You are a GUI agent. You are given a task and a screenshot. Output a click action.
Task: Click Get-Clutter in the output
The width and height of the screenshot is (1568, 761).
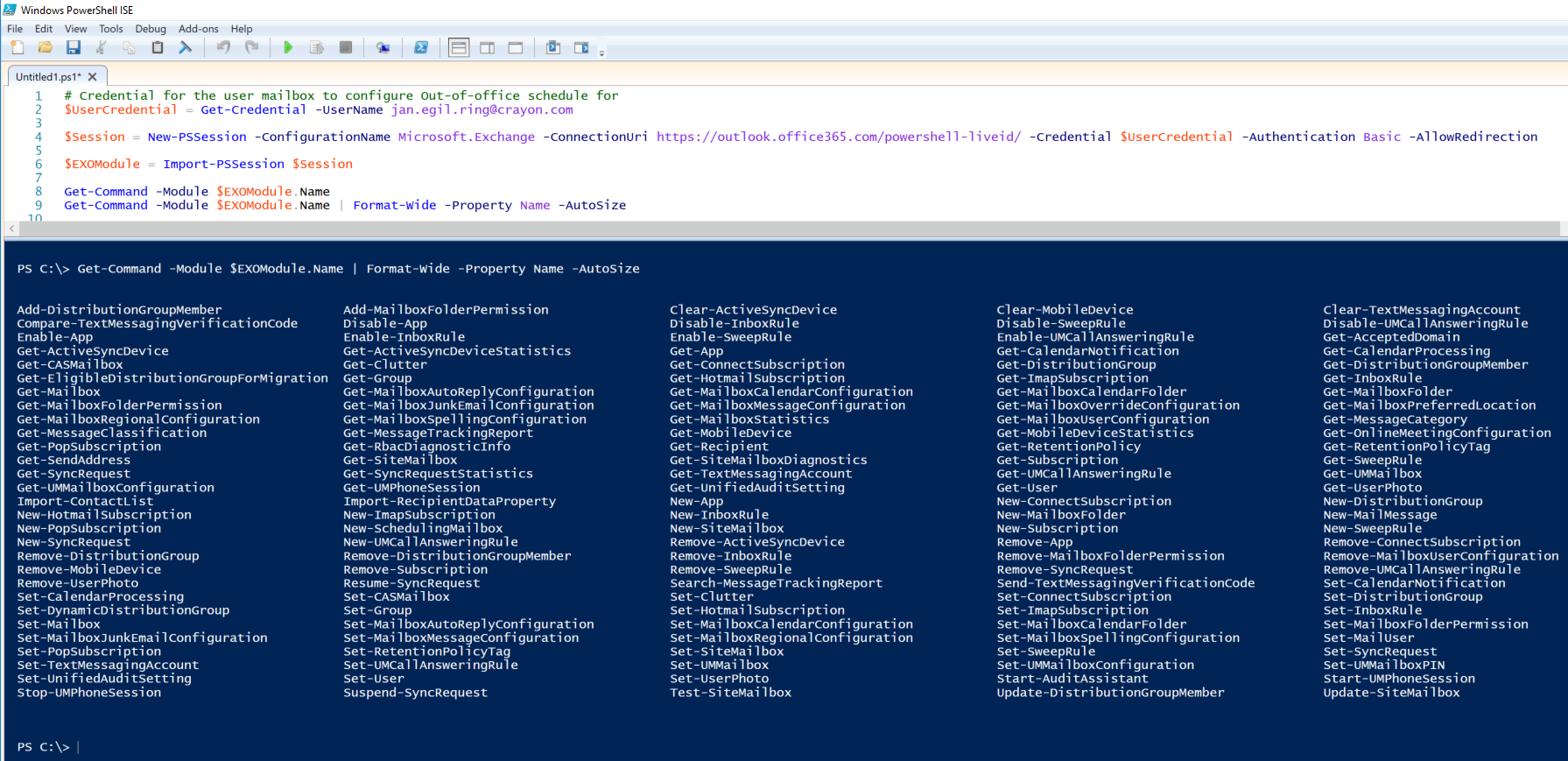pos(385,364)
